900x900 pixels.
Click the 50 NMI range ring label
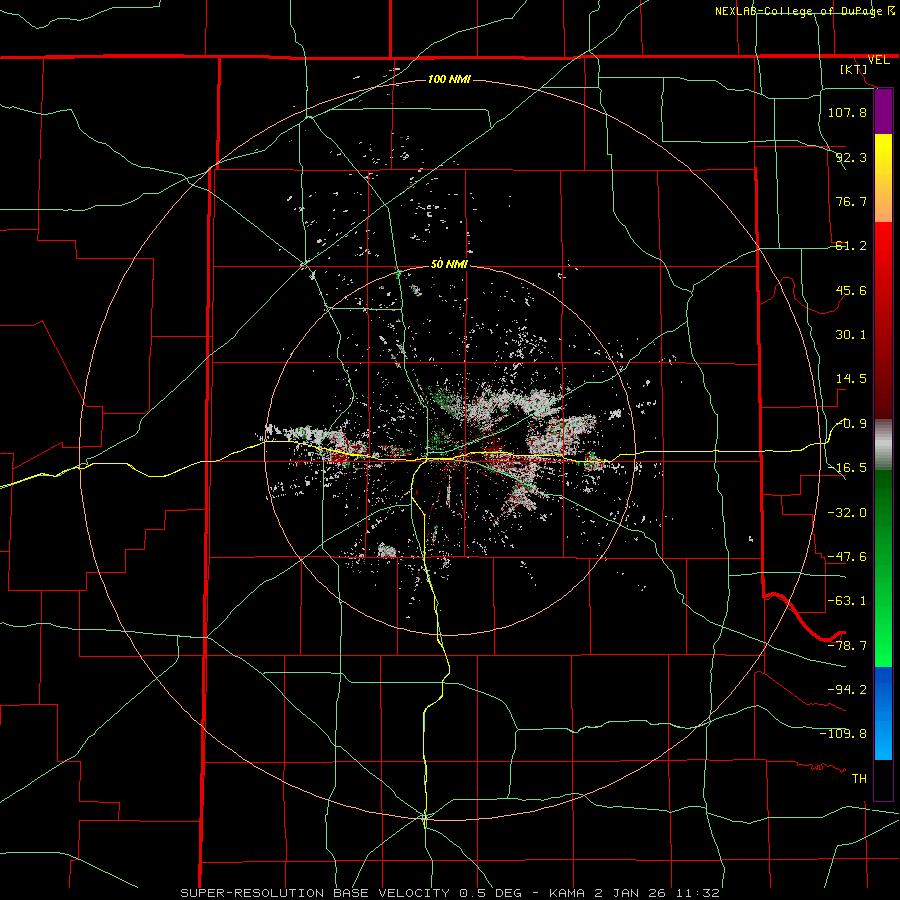point(449,265)
